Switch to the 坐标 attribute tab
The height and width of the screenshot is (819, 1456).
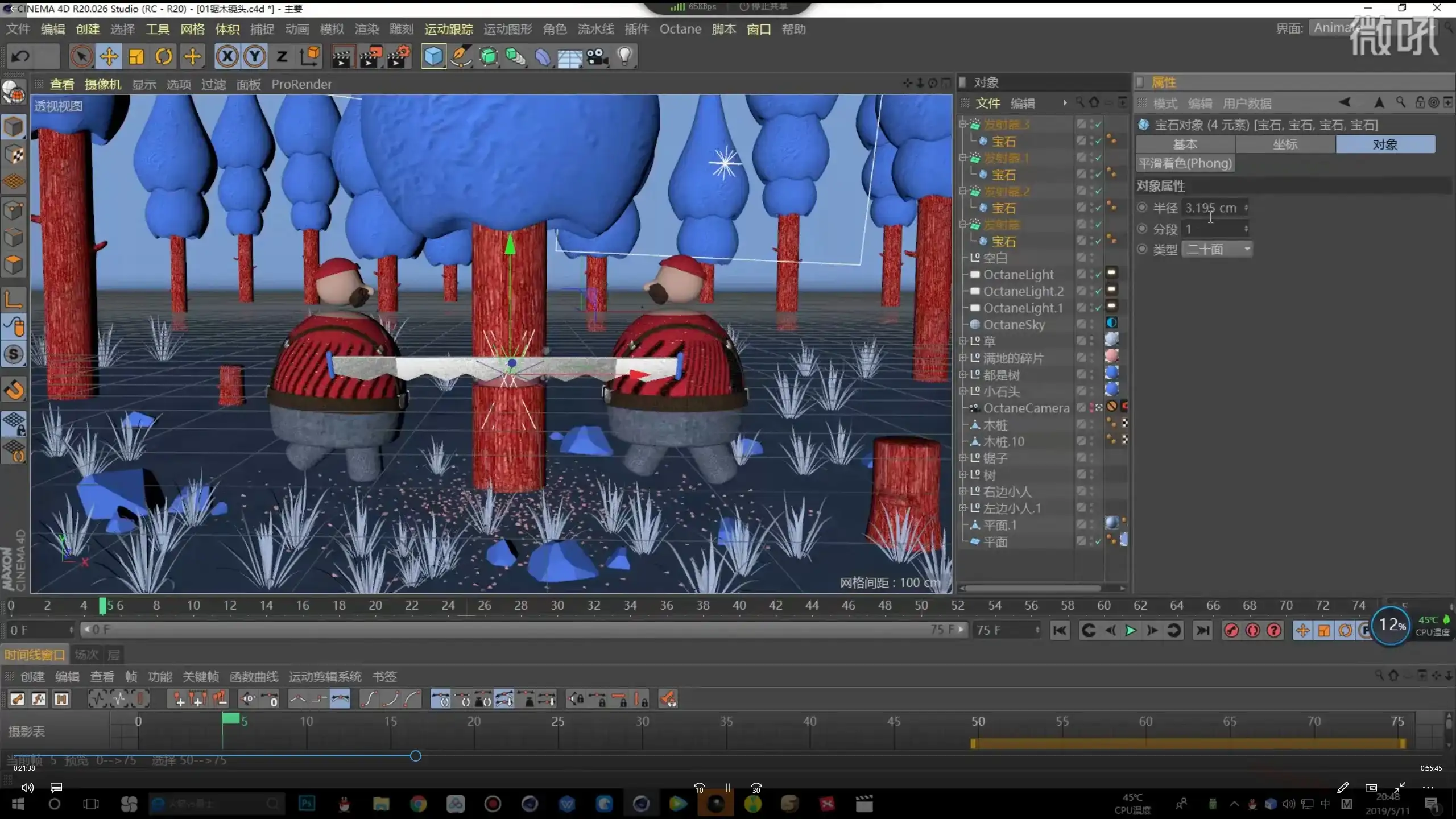1285,144
